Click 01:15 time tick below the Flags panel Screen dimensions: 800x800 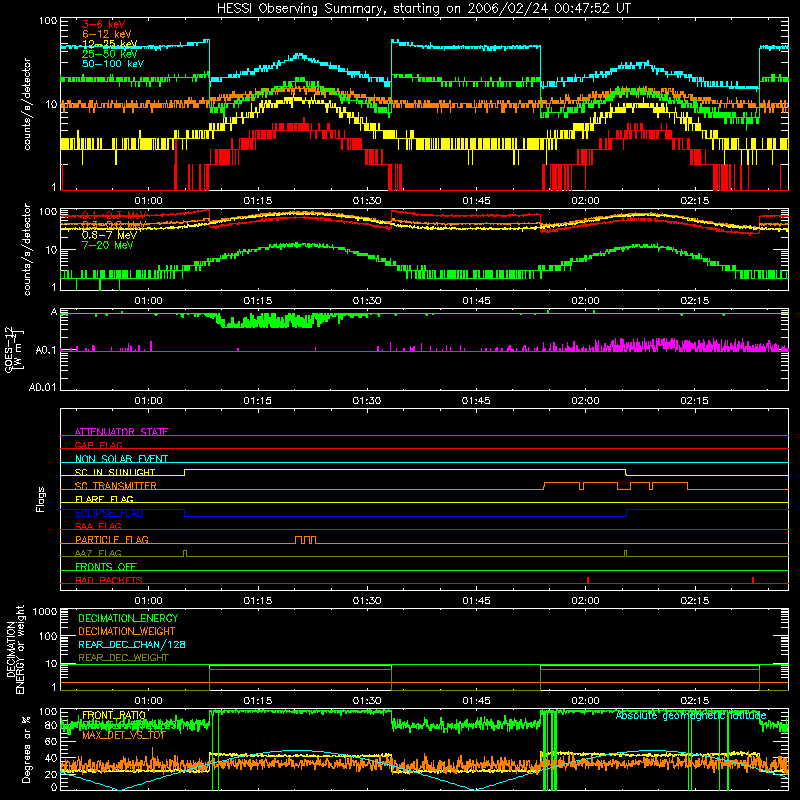click(x=258, y=601)
